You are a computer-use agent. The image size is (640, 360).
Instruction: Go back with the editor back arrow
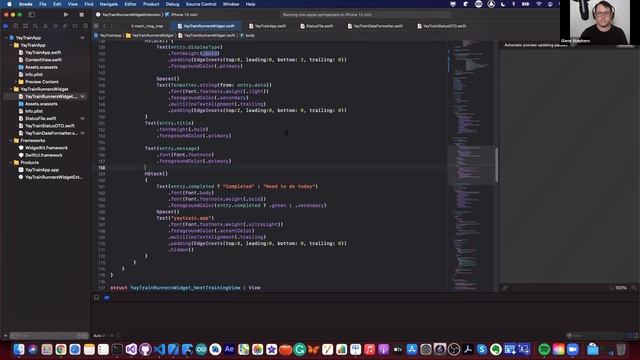[x=104, y=26]
